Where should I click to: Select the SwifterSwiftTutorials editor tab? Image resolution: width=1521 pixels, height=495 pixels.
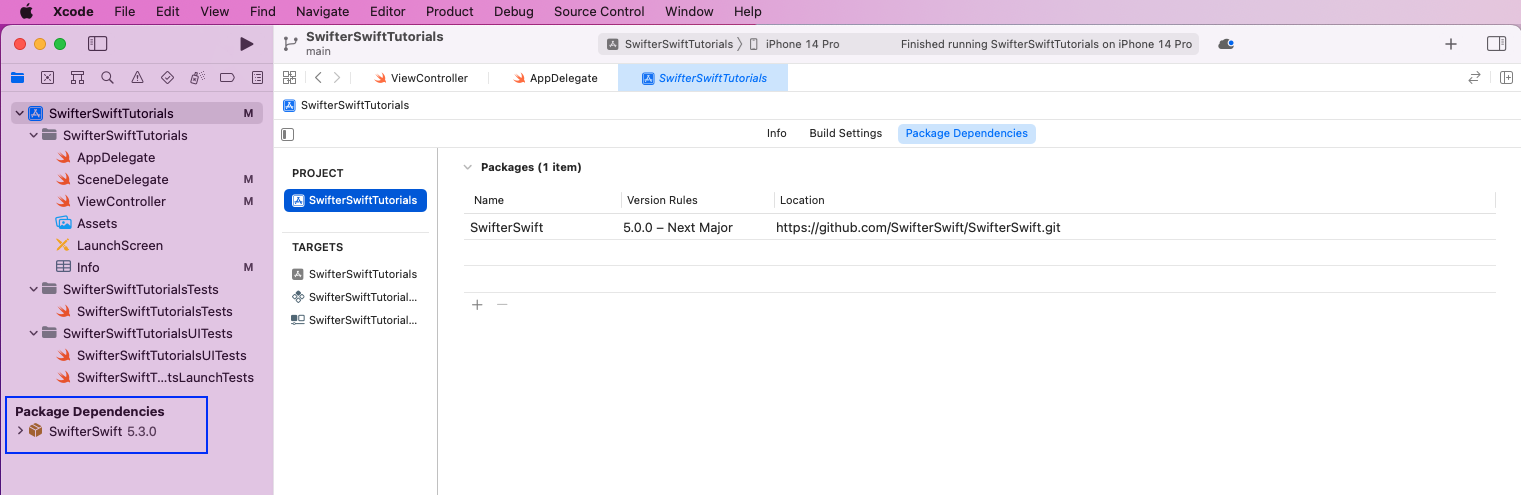pos(703,78)
